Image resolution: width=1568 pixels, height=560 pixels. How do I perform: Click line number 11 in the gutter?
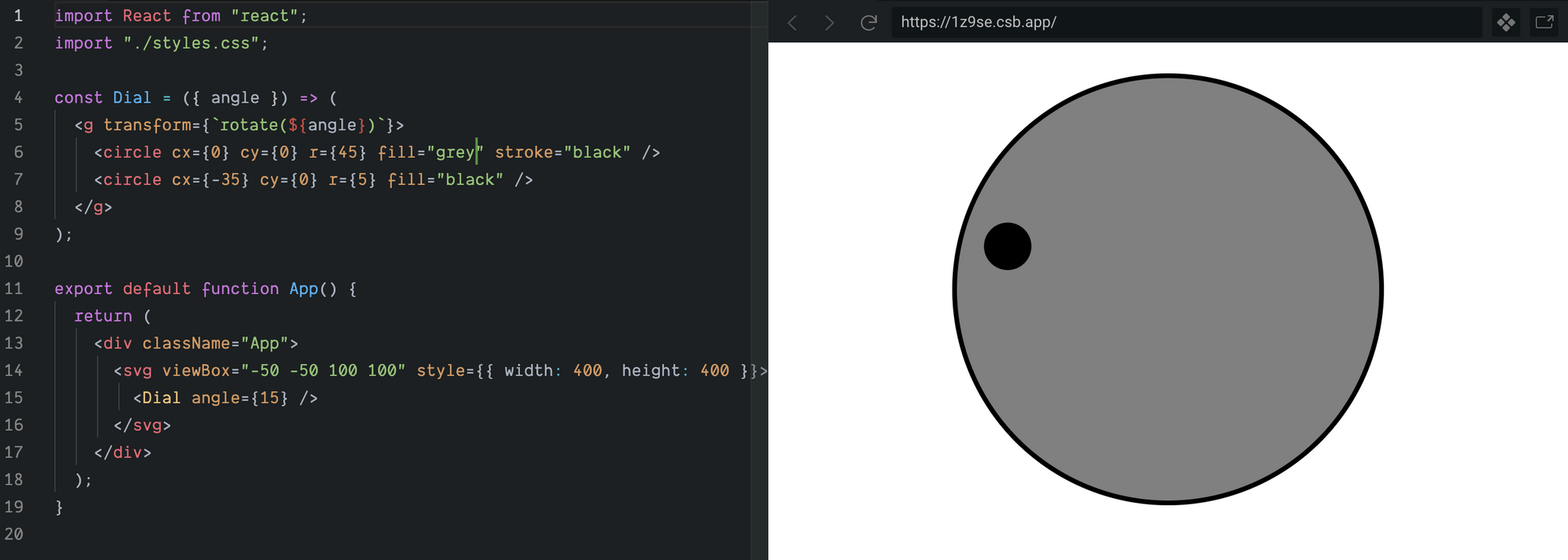[14, 289]
